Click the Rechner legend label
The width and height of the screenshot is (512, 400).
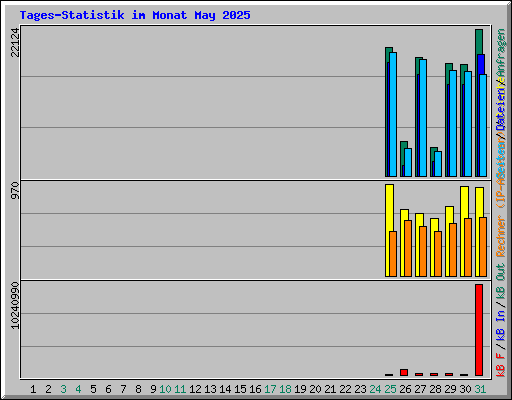[500, 236]
